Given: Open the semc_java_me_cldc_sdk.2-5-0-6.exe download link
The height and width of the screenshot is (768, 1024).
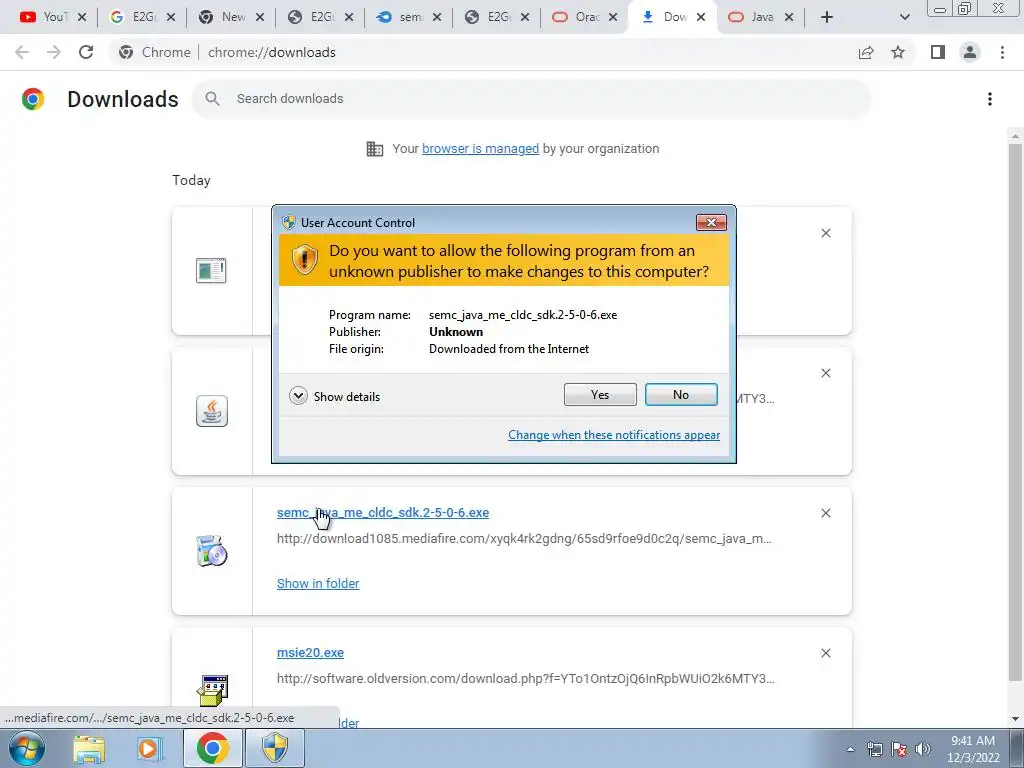Looking at the screenshot, I should 383,513.
